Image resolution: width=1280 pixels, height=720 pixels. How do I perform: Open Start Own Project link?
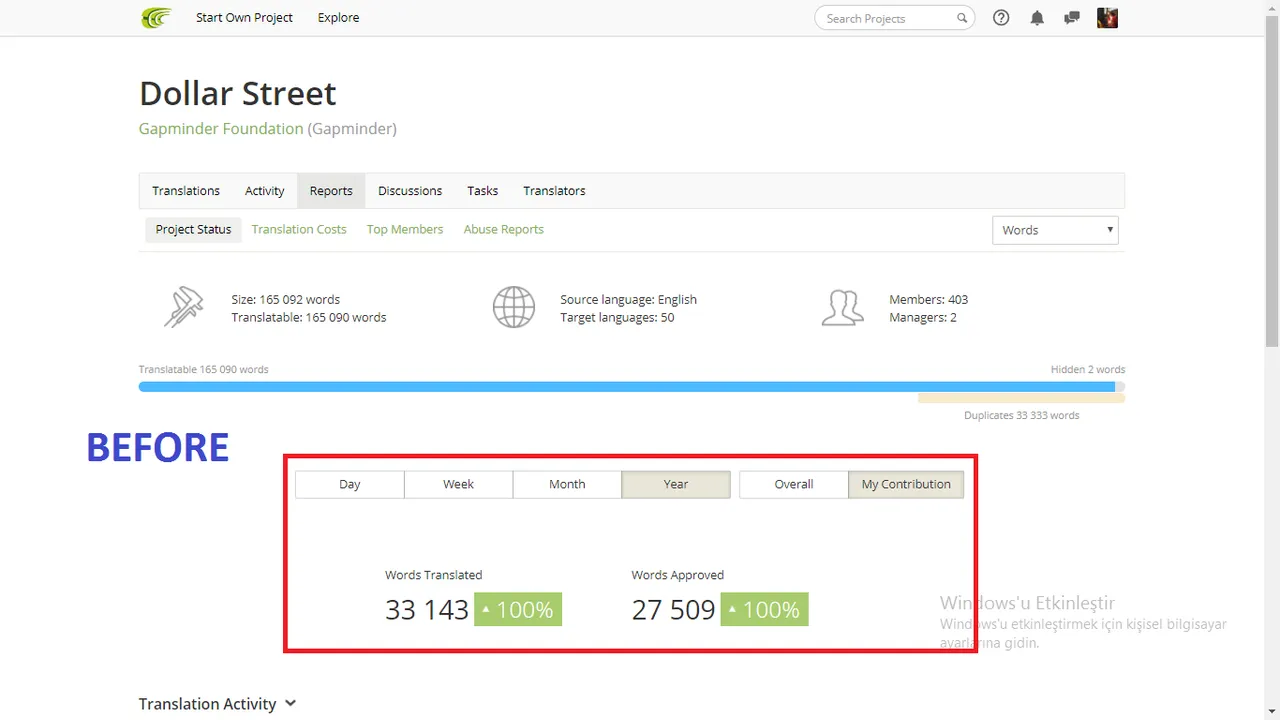244,18
